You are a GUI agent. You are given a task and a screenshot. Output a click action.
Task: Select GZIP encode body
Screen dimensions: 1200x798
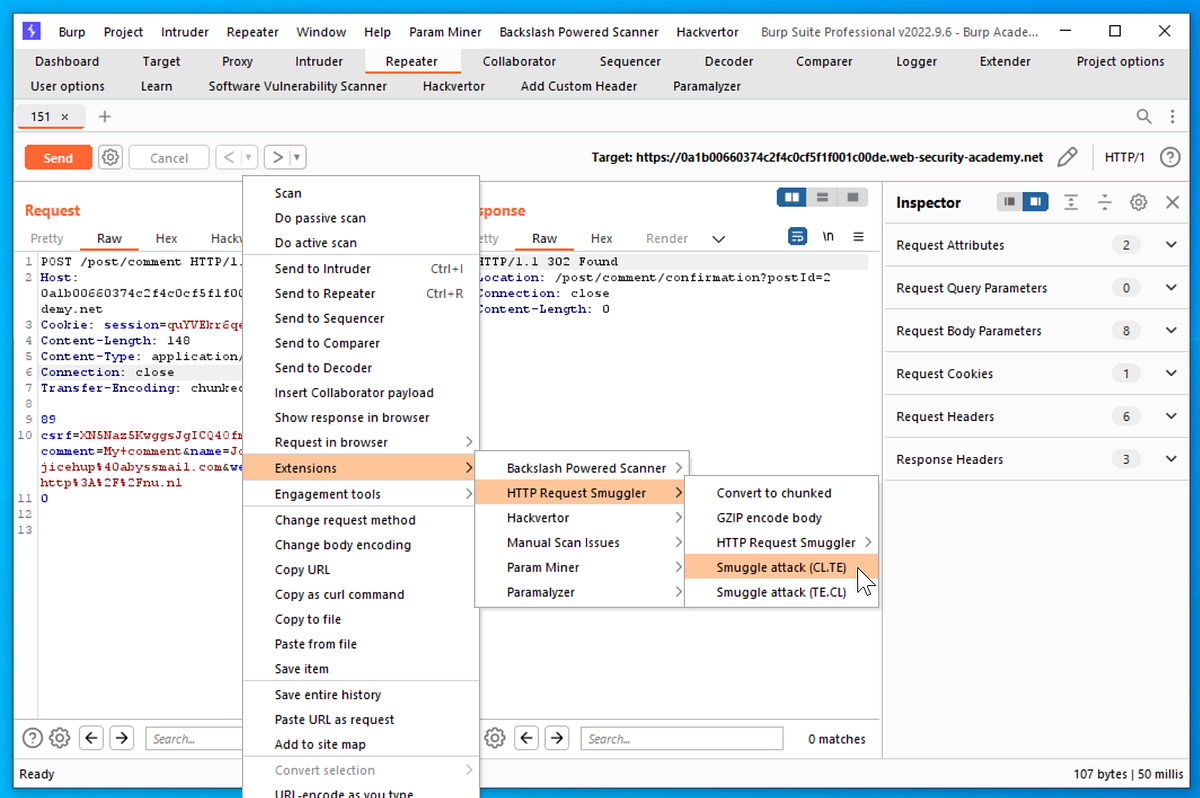[x=780, y=518]
